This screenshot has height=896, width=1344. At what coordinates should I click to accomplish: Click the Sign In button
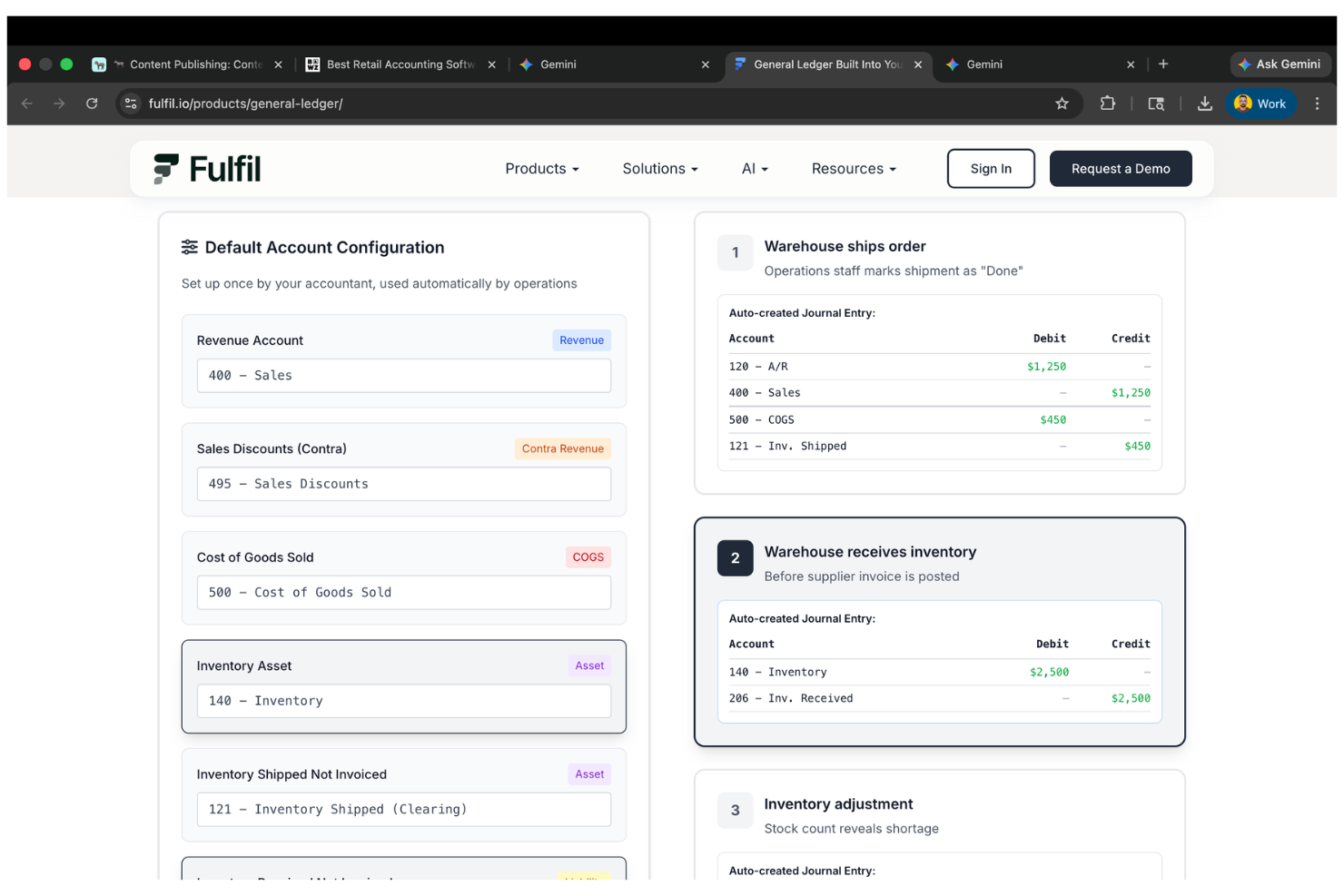991,168
